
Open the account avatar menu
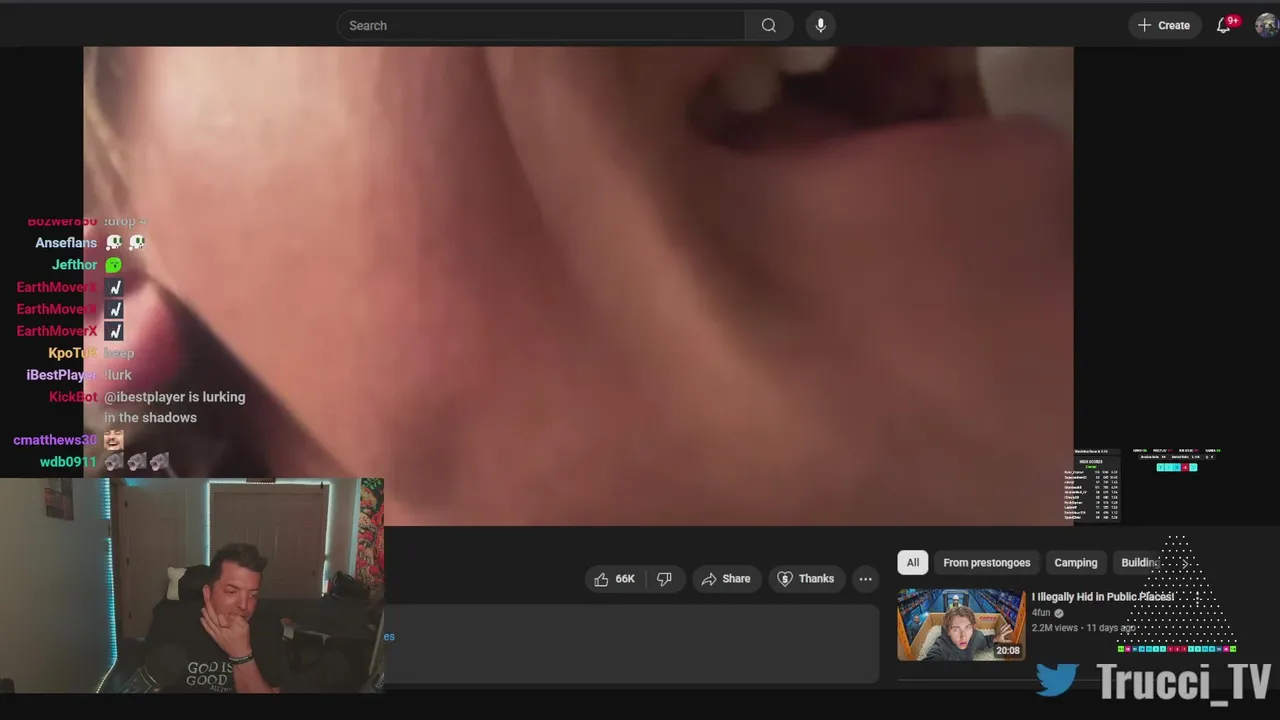(1266, 25)
